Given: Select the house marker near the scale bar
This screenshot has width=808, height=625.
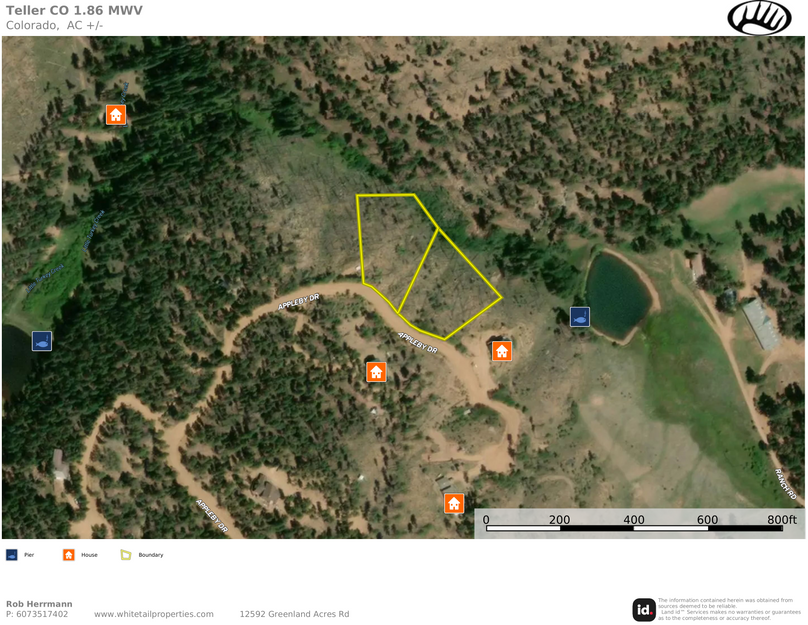Looking at the screenshot, I should tap(453, 503).
